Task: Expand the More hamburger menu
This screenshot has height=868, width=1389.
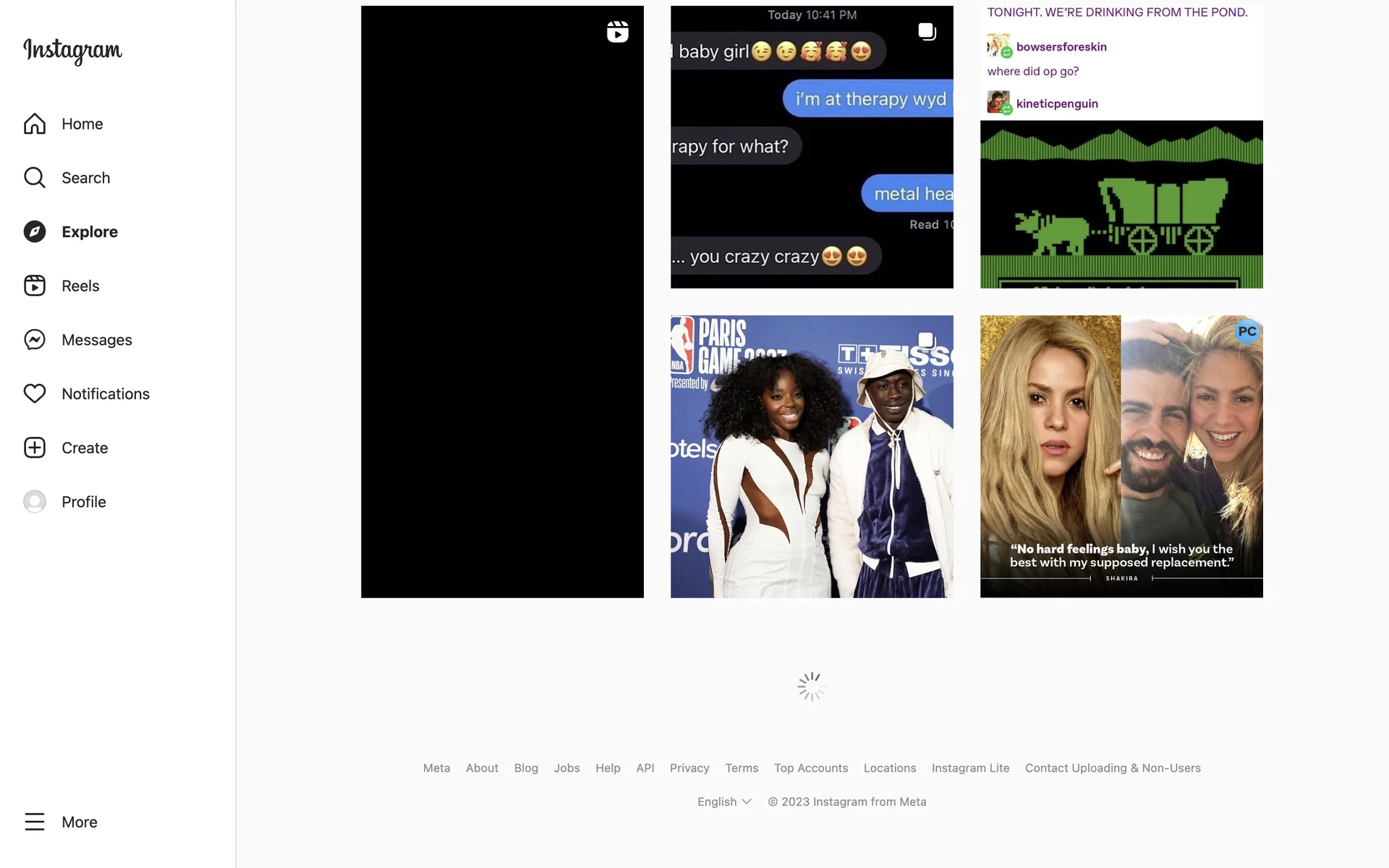Action: click(x=35, y=822)
